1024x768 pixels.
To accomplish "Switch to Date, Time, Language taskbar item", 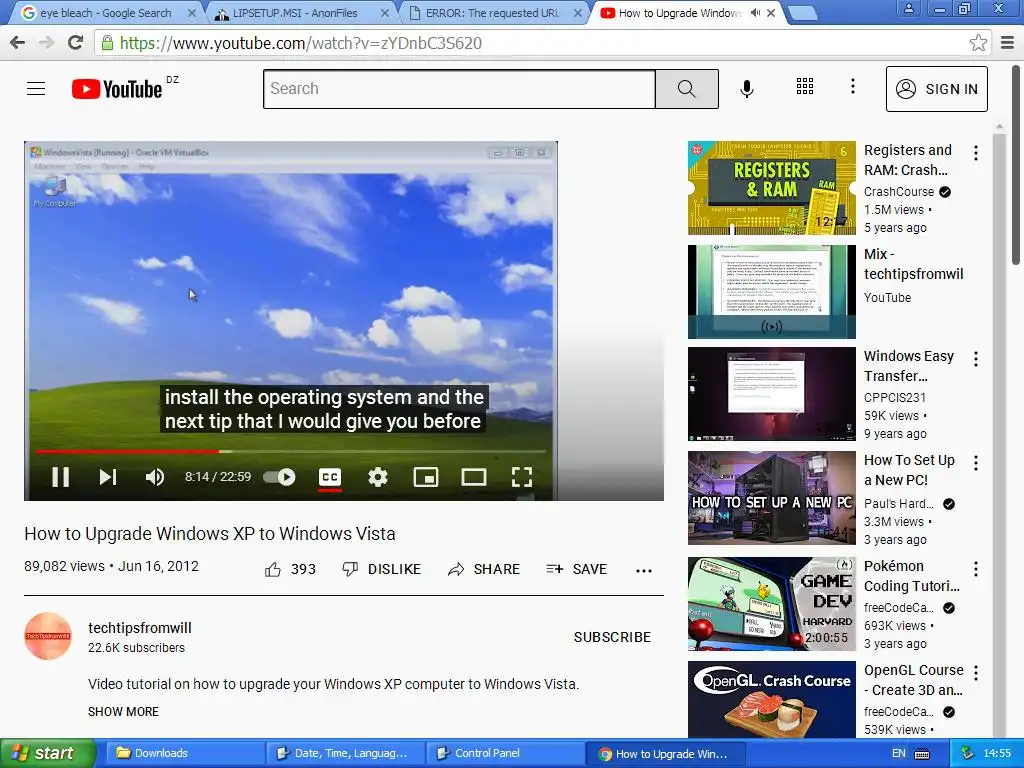I will 345,753.
